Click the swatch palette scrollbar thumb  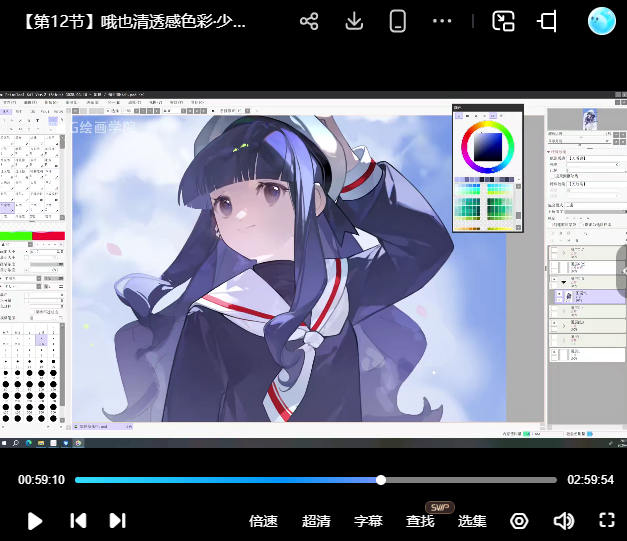518,215
